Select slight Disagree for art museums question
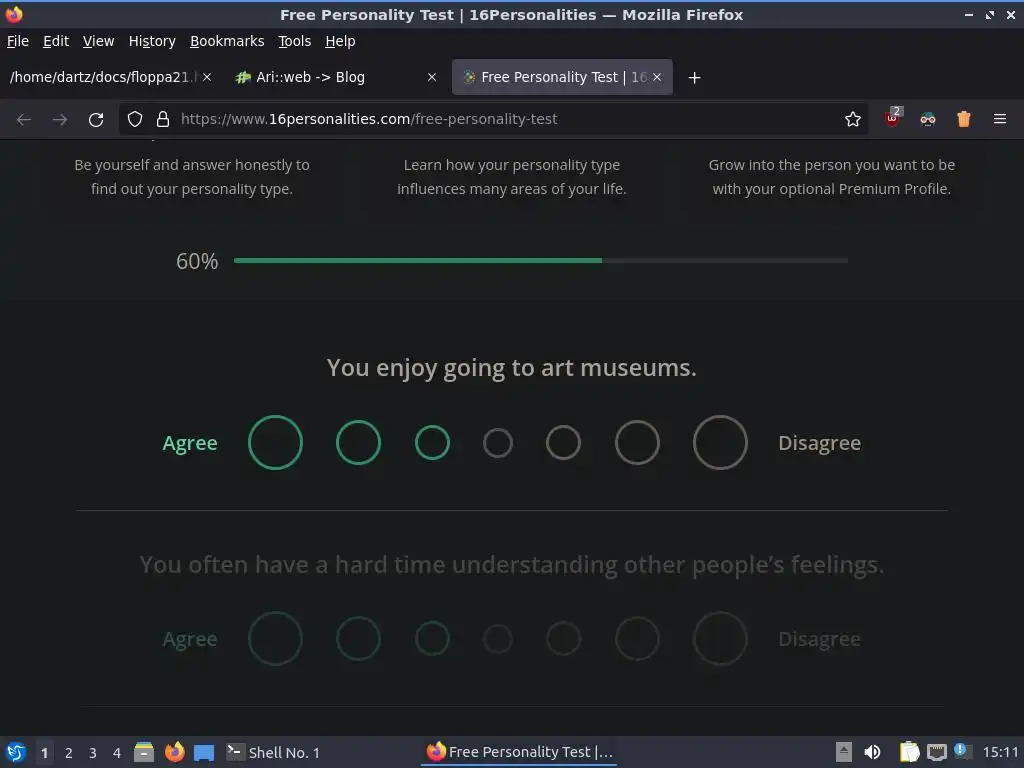 click(x=564, y=443)
